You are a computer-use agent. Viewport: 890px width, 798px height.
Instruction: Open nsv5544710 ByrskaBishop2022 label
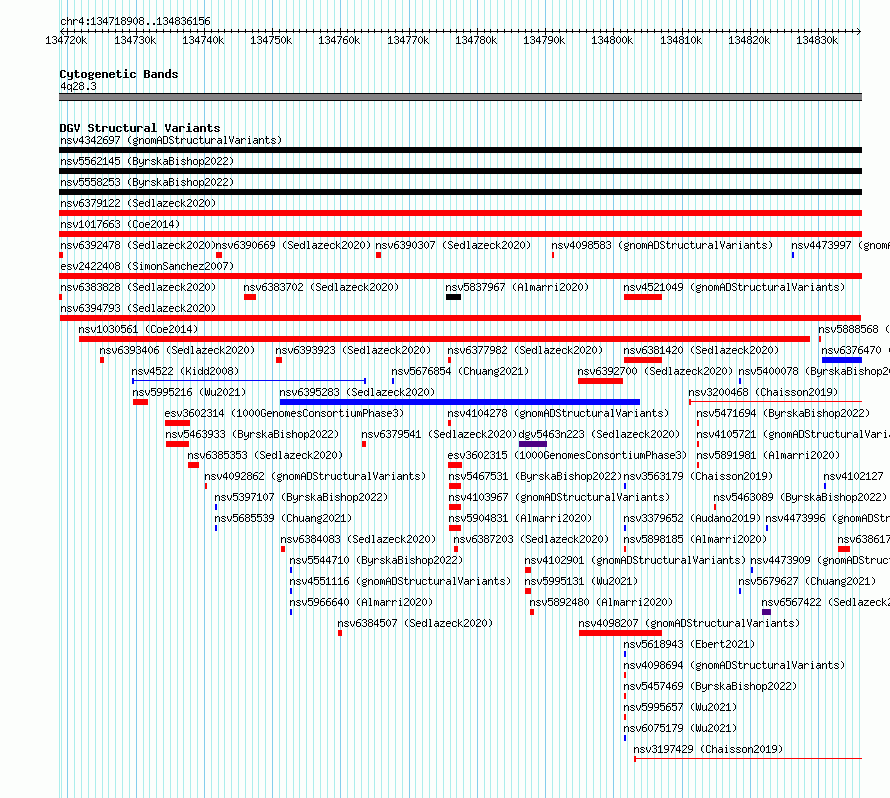click(376, 560)
